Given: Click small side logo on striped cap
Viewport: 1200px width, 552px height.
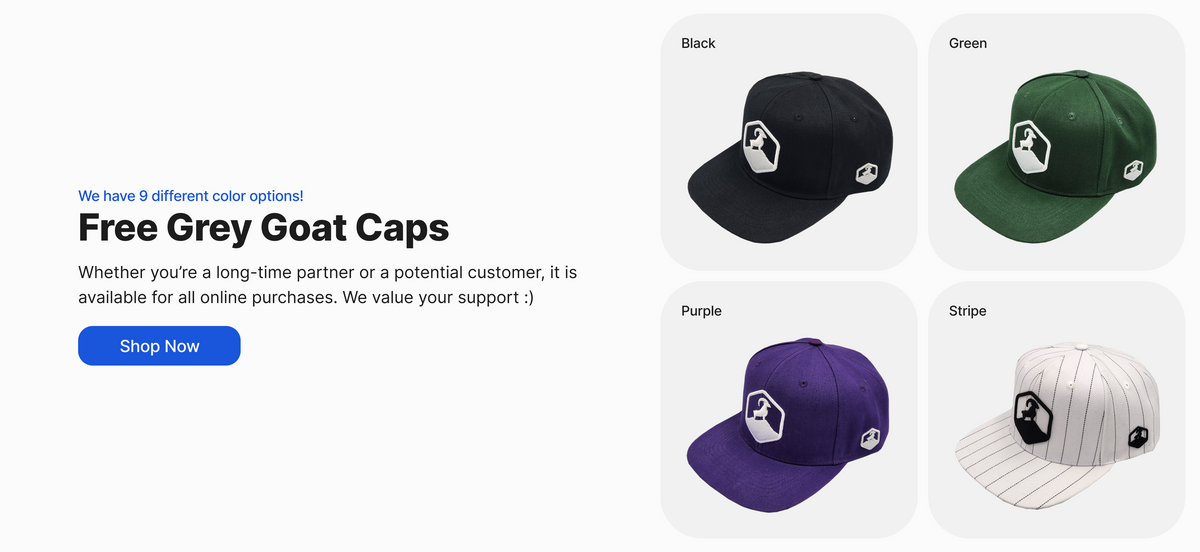Looking at the screenshot, I should pyautogui.click(x=1137, y=437).
